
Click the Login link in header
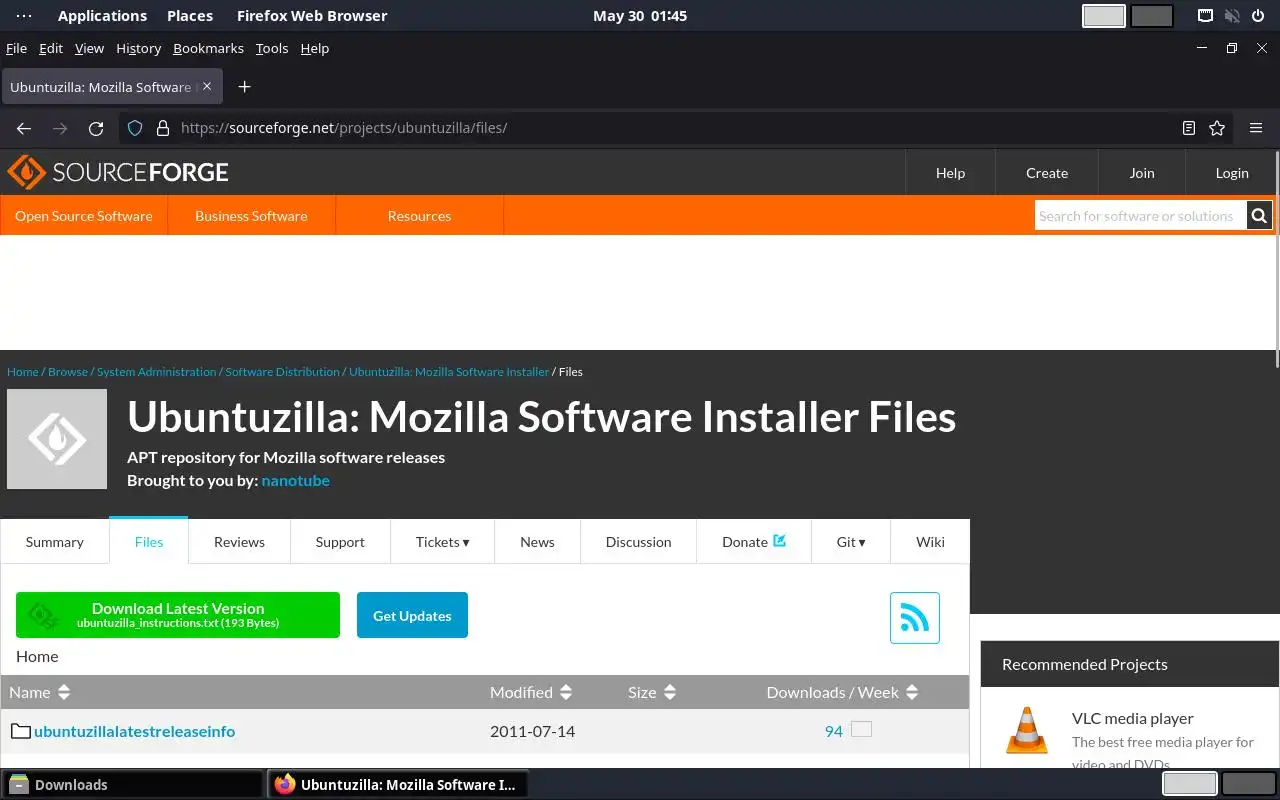click(x=1232, y=173)
